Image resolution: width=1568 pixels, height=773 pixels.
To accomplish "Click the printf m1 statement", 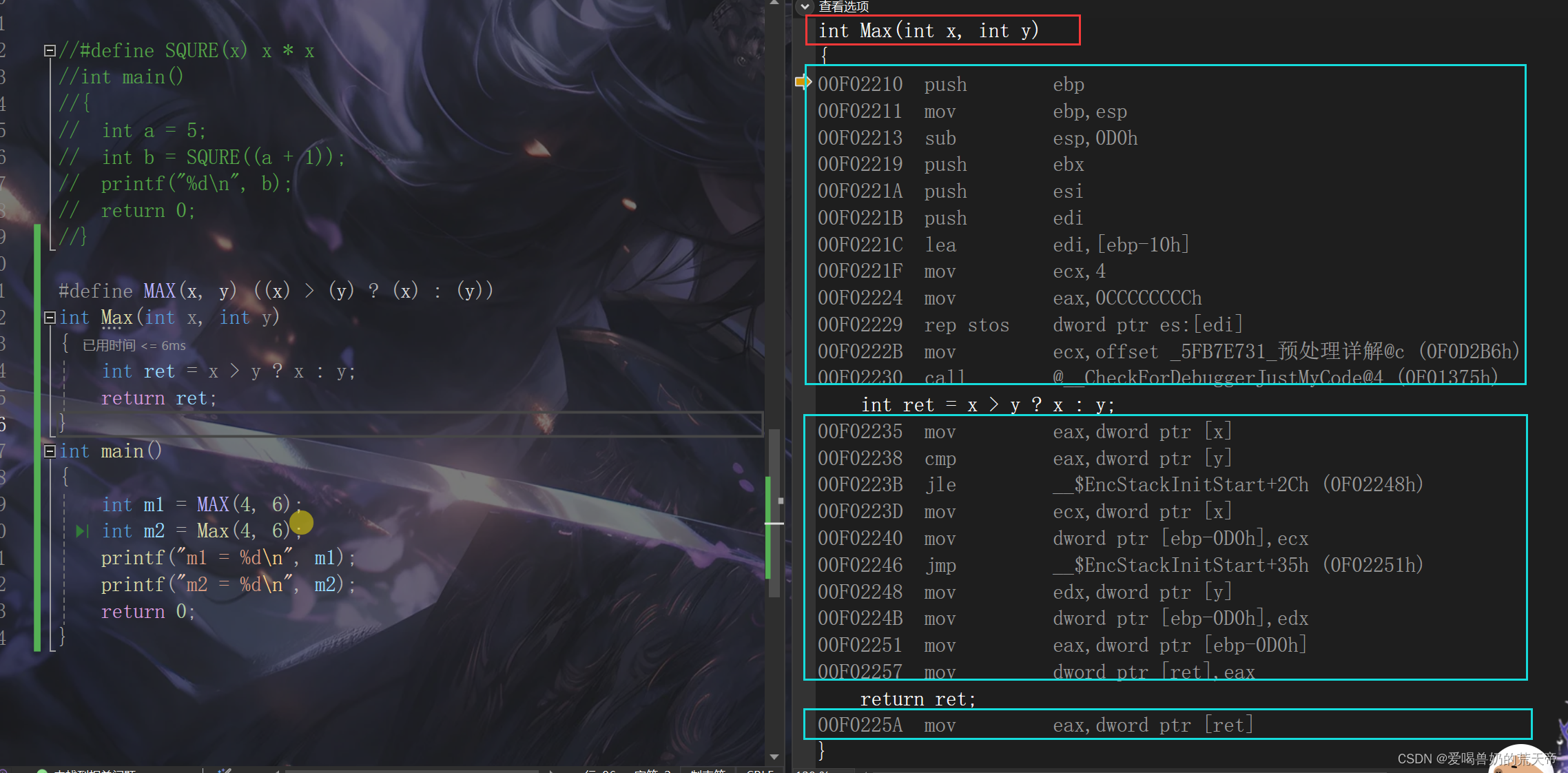I will [228, 557].
